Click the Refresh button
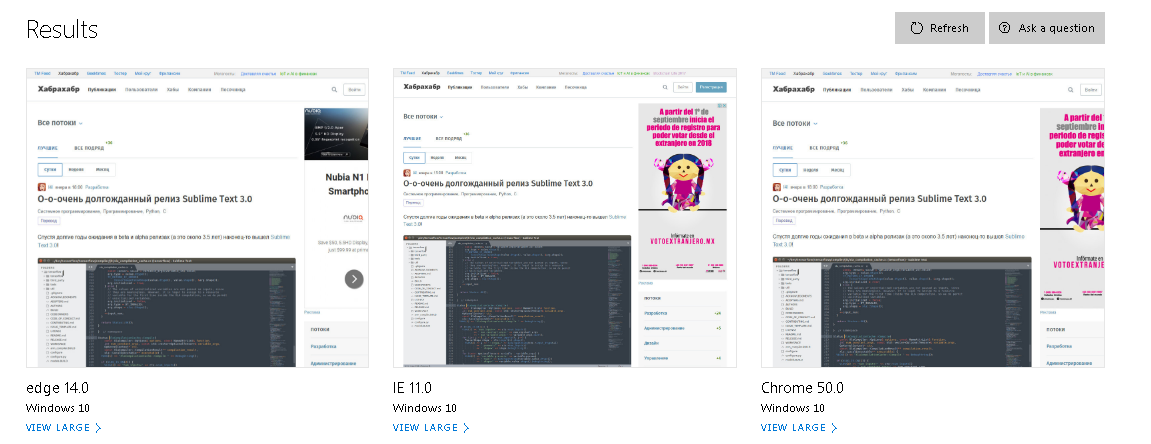 pos(940,28)
